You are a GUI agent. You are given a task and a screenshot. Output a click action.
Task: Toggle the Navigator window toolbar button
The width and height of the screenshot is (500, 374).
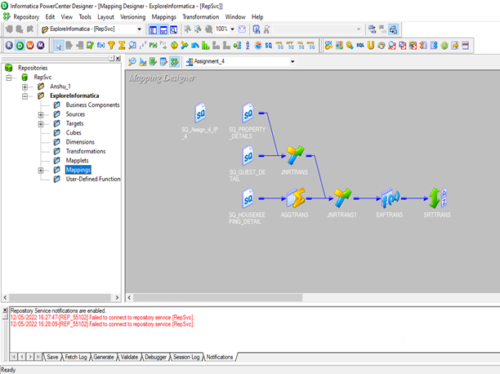(153, 30)
